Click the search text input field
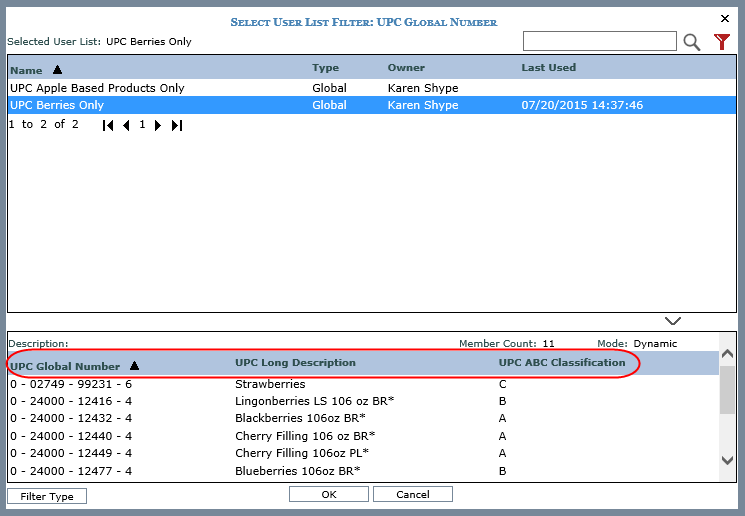Image resolution: width=745 pixels, height=516 pixels. 600,41
